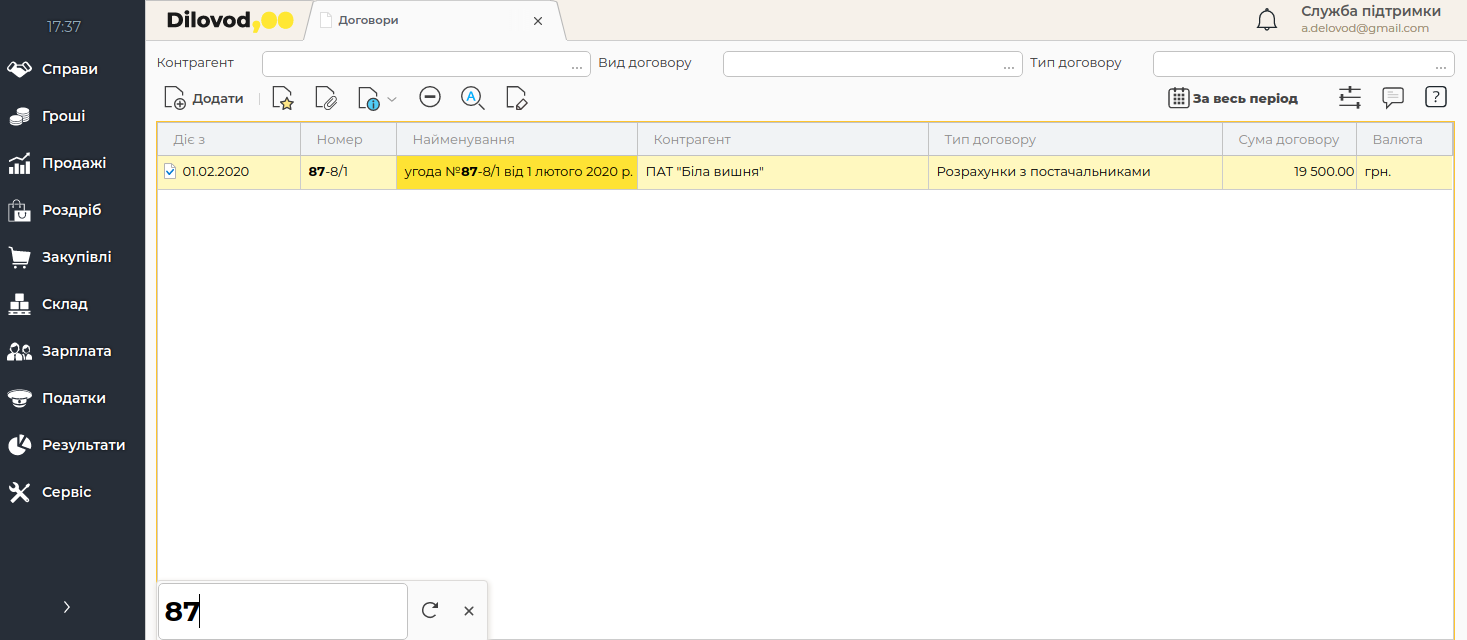Click the document attachment paperclip icon
Image resolution: width=1467 pixels, height=640 pixels.
click(326, 98)
